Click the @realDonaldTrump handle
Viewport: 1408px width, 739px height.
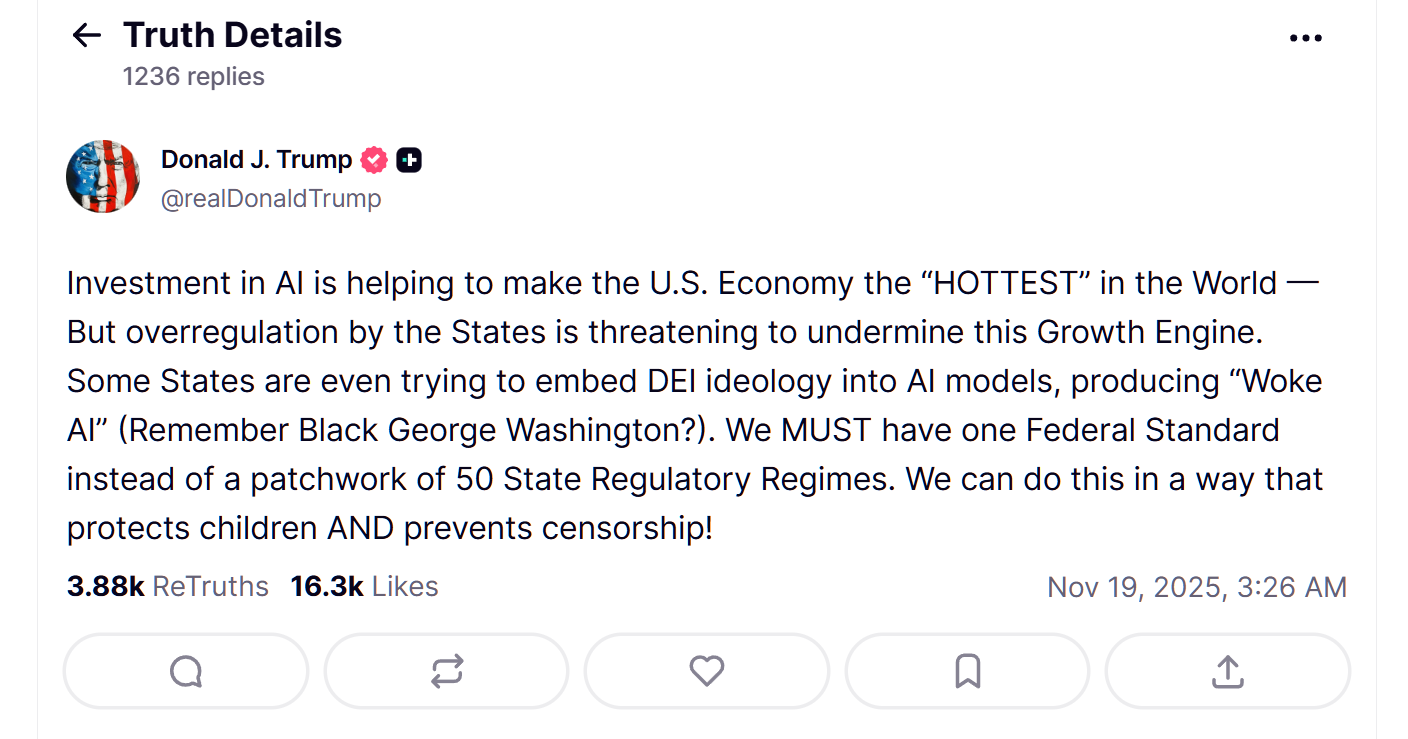click(271, 198)
